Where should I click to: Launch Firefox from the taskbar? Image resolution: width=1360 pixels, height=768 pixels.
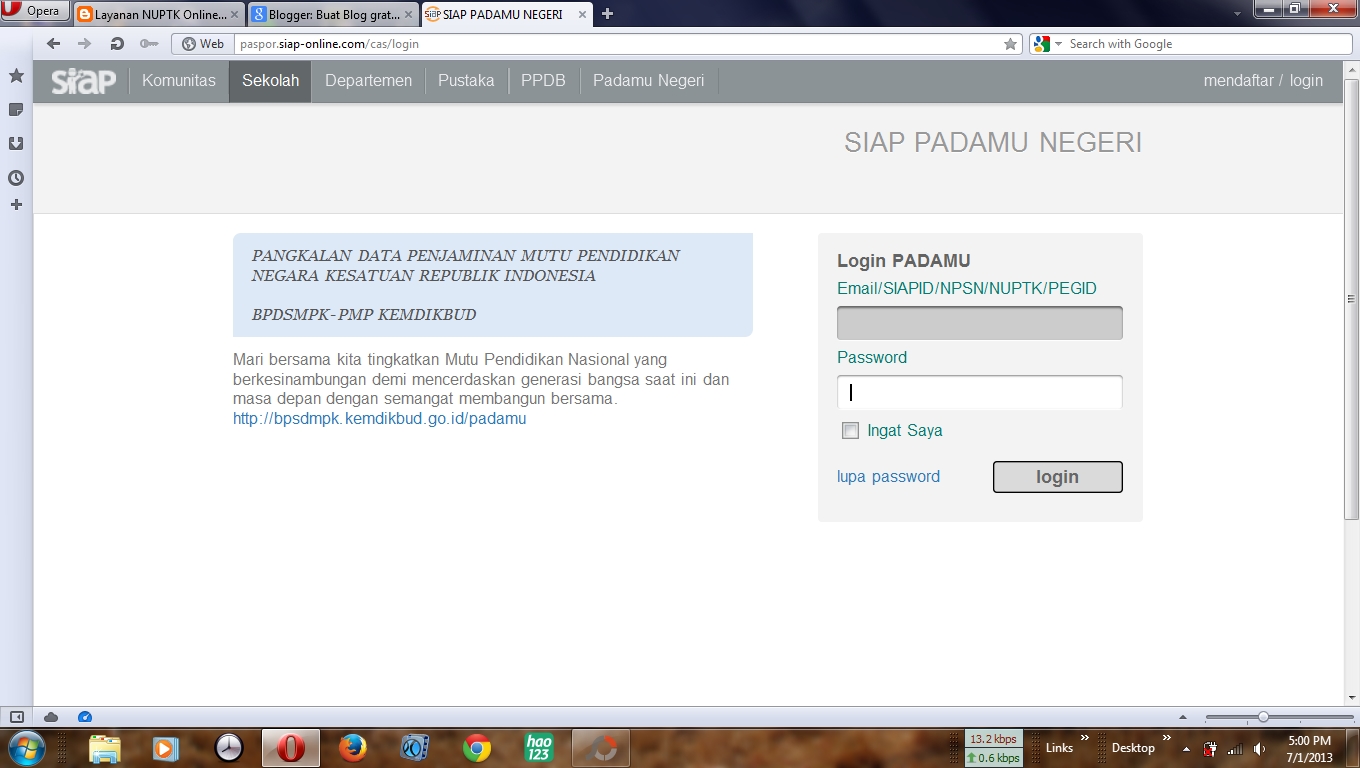352,748
